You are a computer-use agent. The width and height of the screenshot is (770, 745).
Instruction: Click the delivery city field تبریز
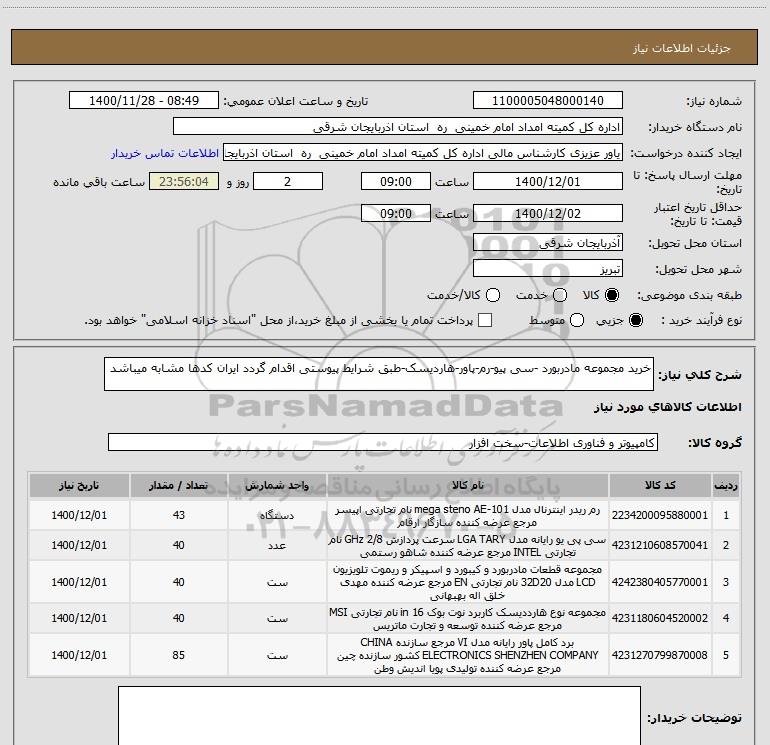pyautogui.click(x=548, y=269)
